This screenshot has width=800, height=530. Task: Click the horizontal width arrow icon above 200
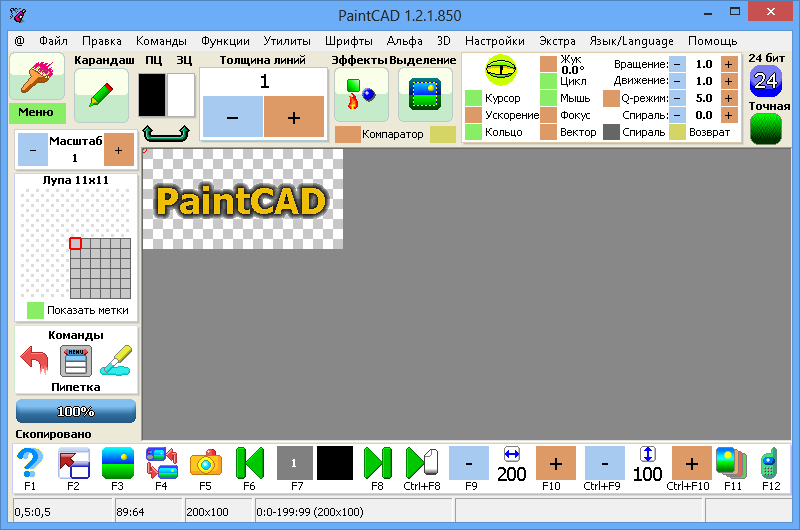tap(511, 453)
